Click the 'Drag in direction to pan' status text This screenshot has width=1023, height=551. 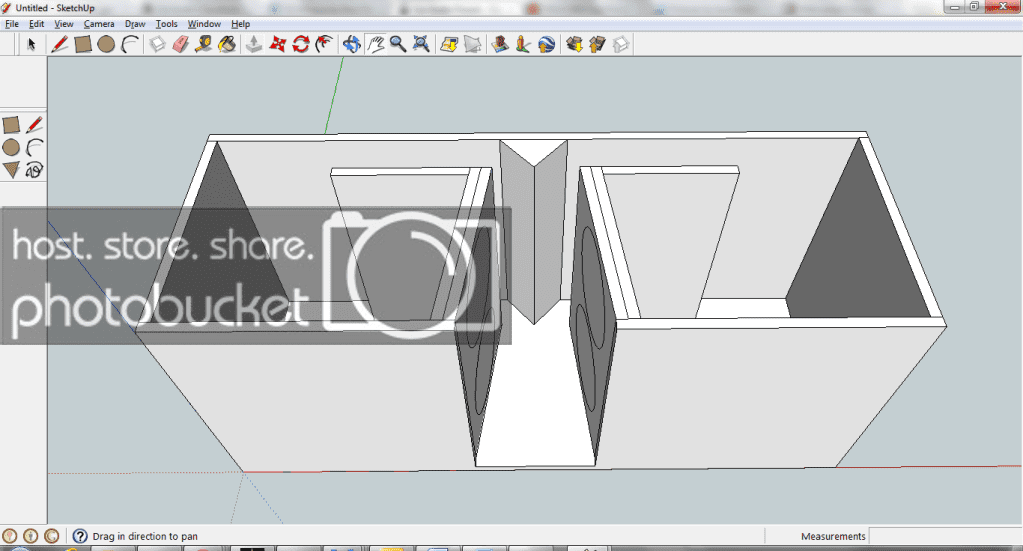[x=145, y=536]
